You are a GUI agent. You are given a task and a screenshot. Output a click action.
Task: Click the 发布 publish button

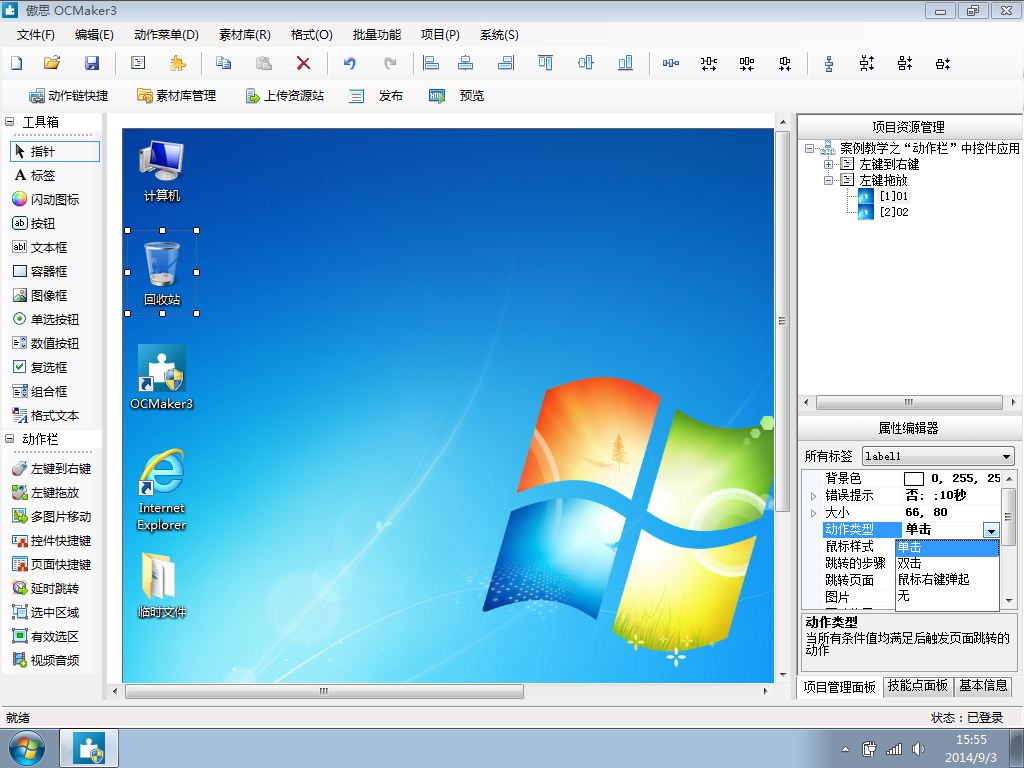pos(376,95)
